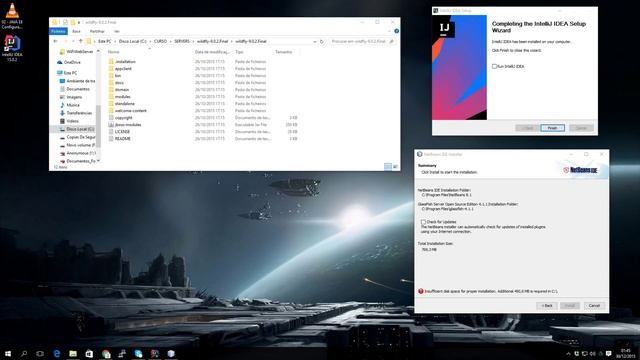The width and height of the screenshot is (640, 360).
Task: Open the Ver ribbon tab
Action: (x=117, y=31)
